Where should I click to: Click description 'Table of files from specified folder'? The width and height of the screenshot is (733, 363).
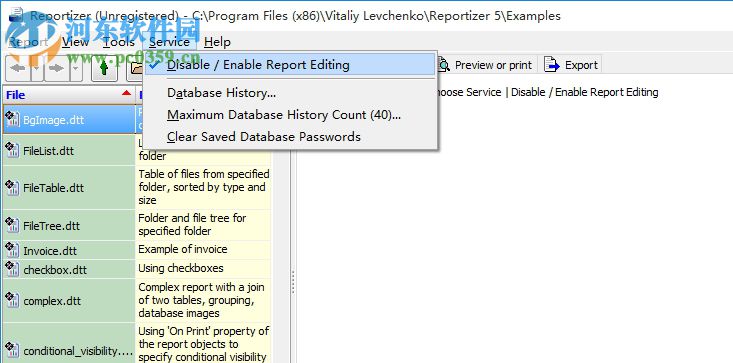204,187
